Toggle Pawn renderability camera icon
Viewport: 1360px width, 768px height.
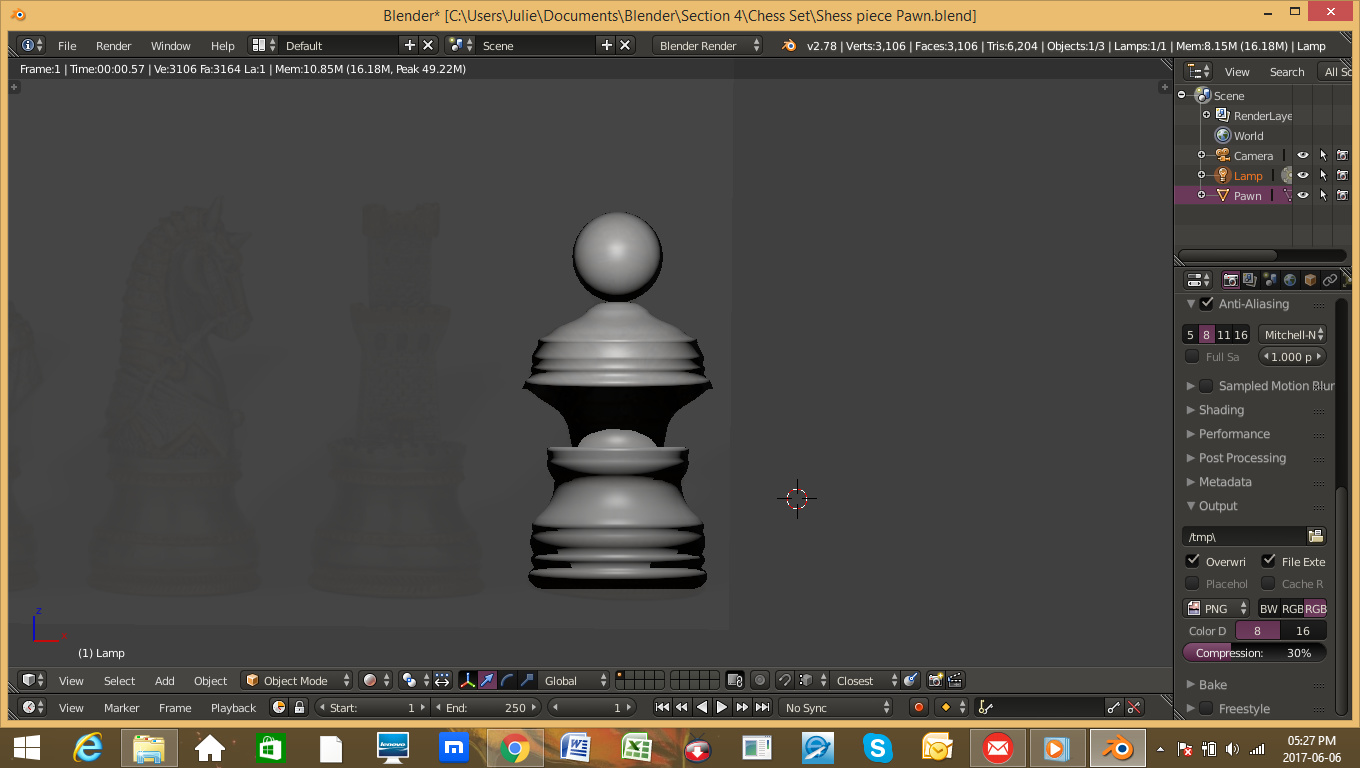(1342, 195)
